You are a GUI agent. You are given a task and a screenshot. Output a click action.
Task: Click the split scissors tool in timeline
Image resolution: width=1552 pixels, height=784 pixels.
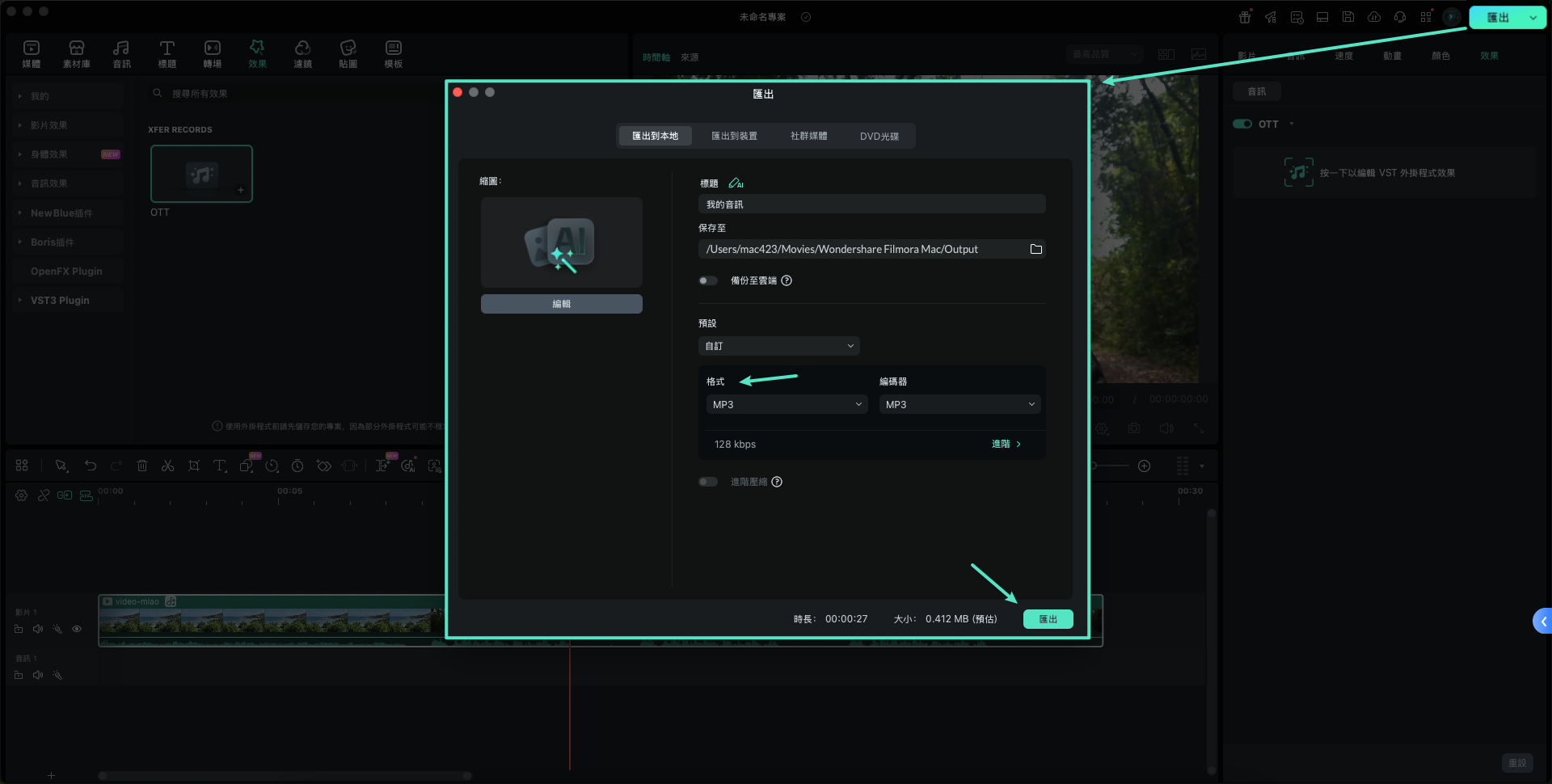point(167,466)
